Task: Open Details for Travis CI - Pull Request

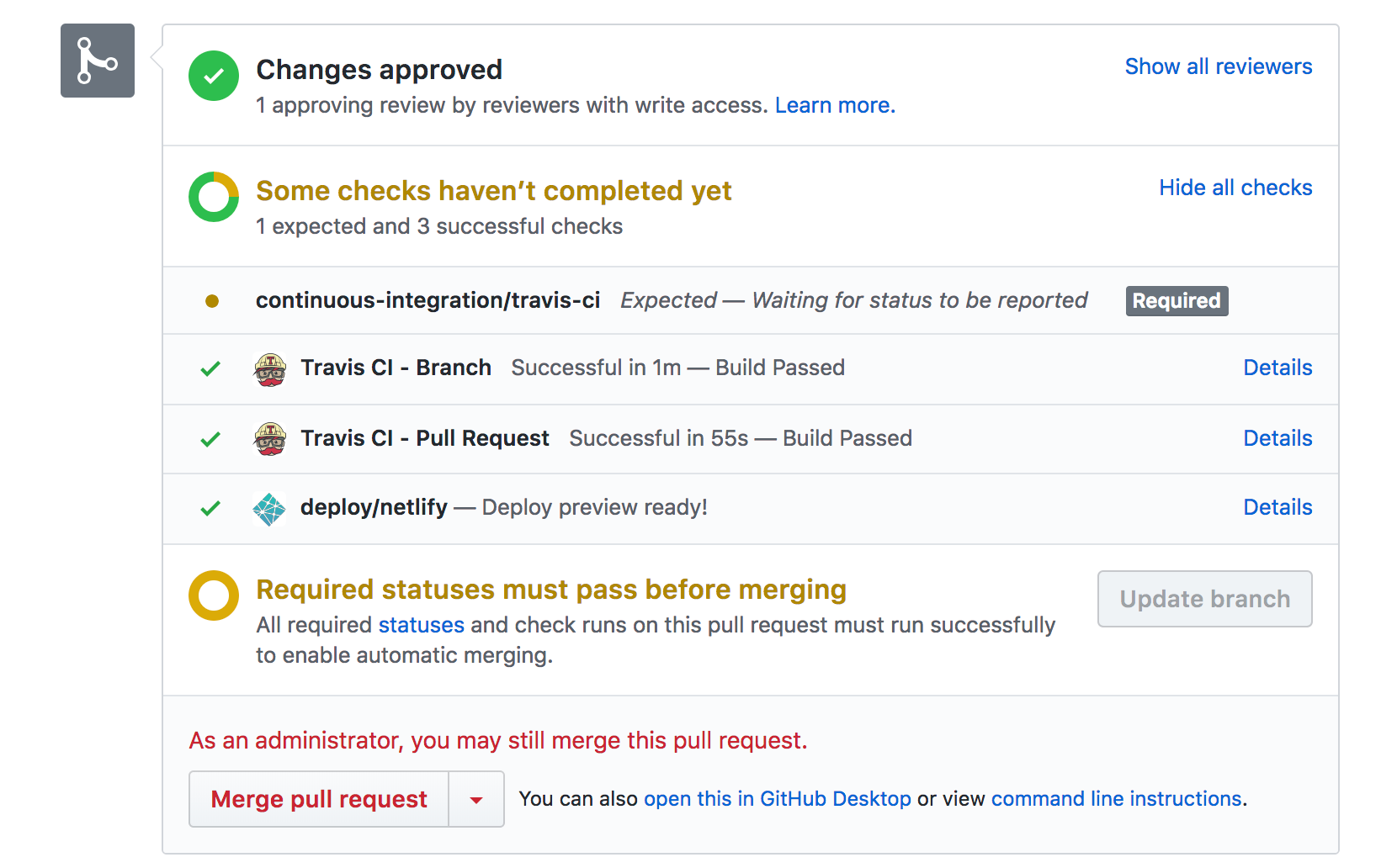Action: (x=1277, y=438)
